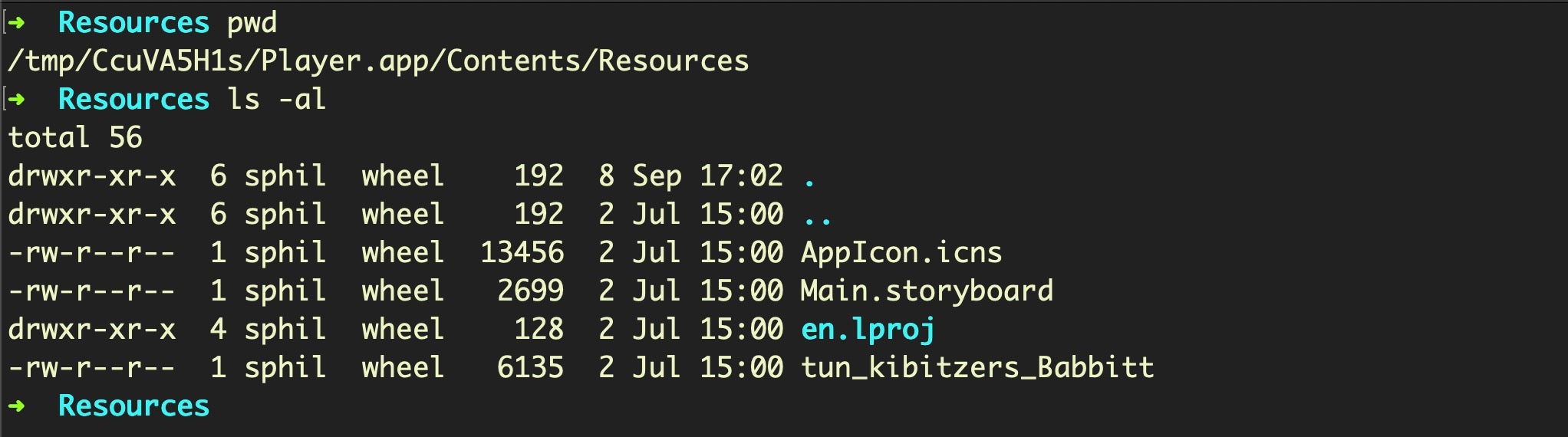Click the 17:02 timestamp
The width and height of the screenshot is (1568, 437).
click(741, 176)
